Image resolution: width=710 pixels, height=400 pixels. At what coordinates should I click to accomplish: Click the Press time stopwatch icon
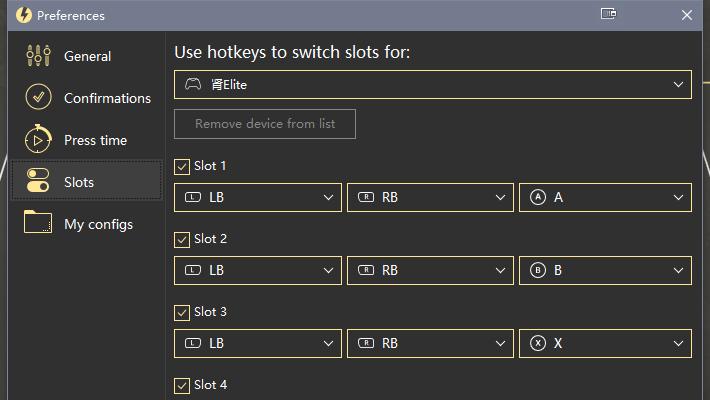(x=38, y=139)
